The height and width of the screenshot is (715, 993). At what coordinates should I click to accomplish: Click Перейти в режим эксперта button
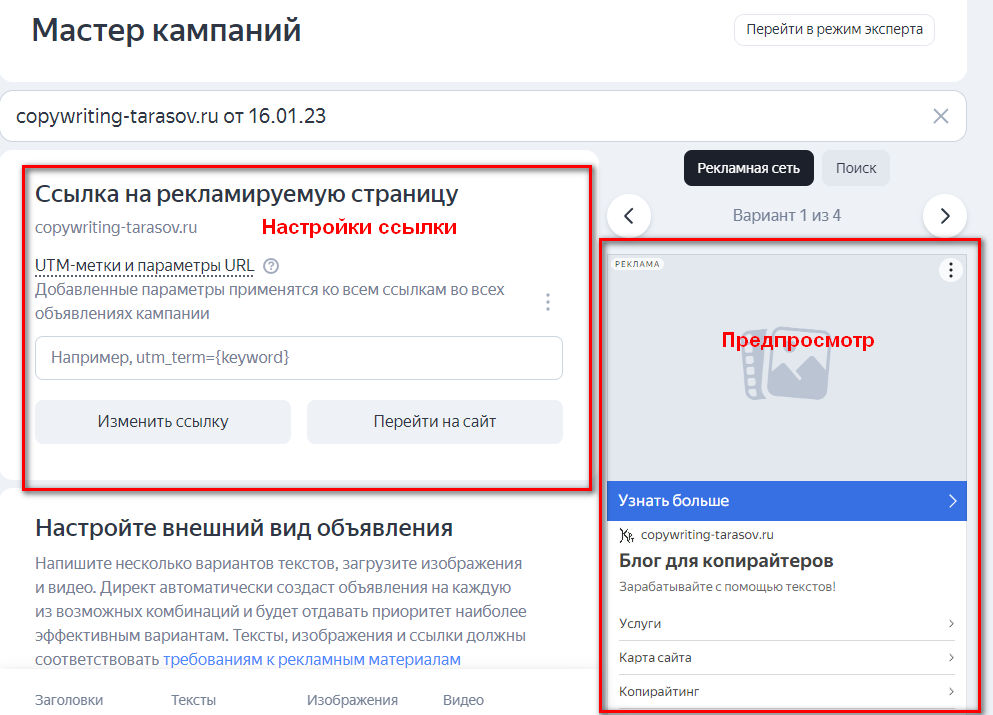[x=834, y=30]
